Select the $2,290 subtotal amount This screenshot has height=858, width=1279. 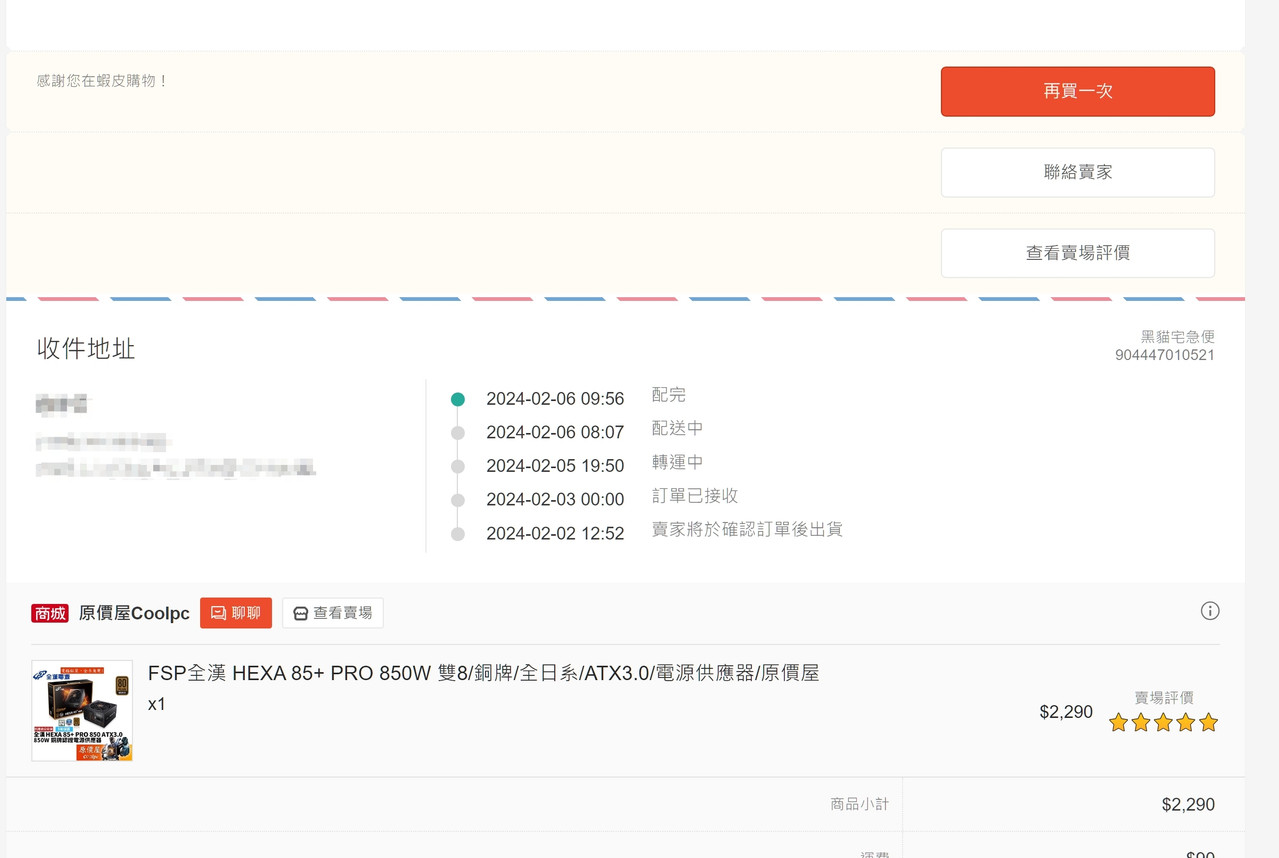coord(1188,804)
